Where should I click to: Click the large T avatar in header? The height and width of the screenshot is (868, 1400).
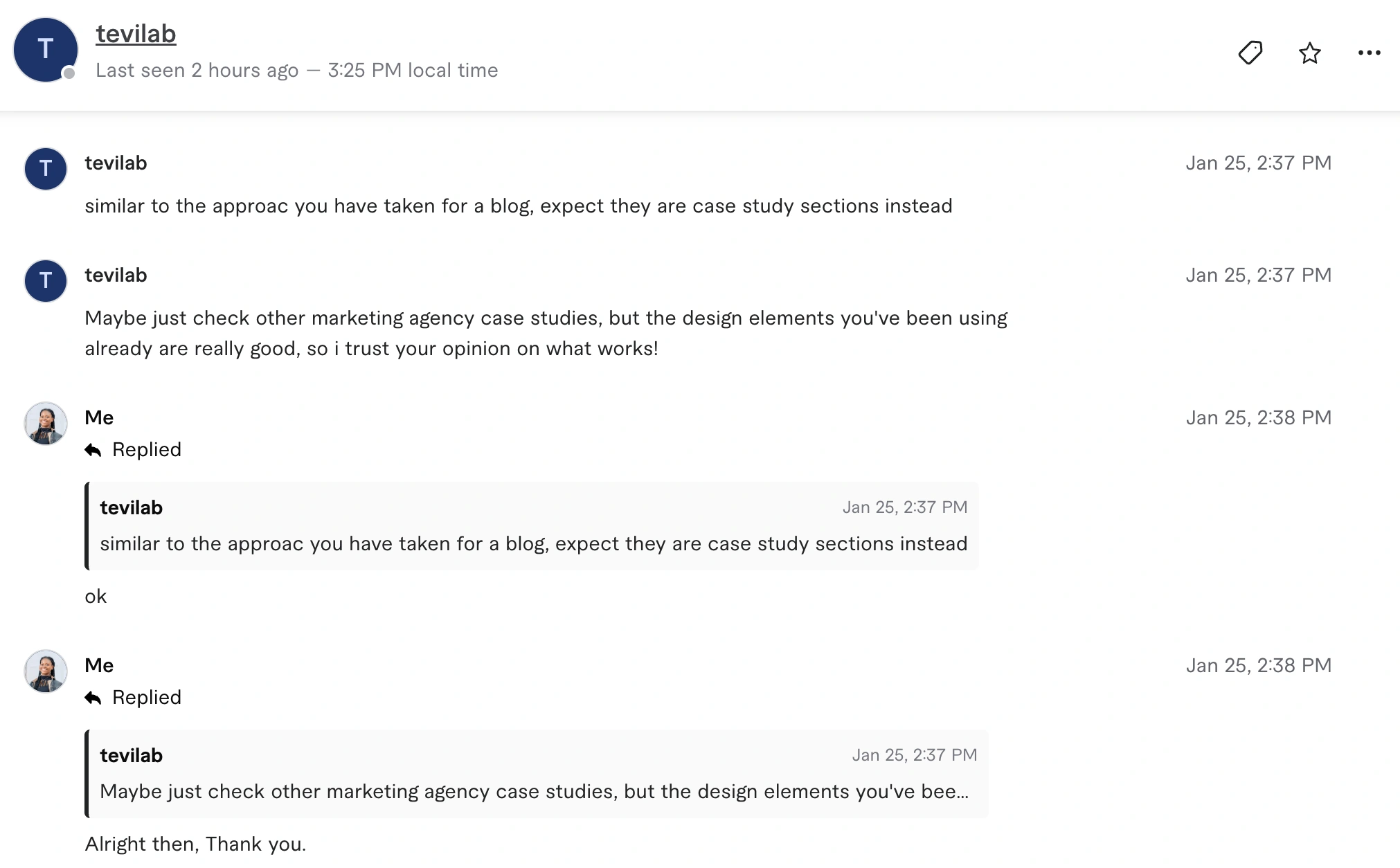(46, 50)
